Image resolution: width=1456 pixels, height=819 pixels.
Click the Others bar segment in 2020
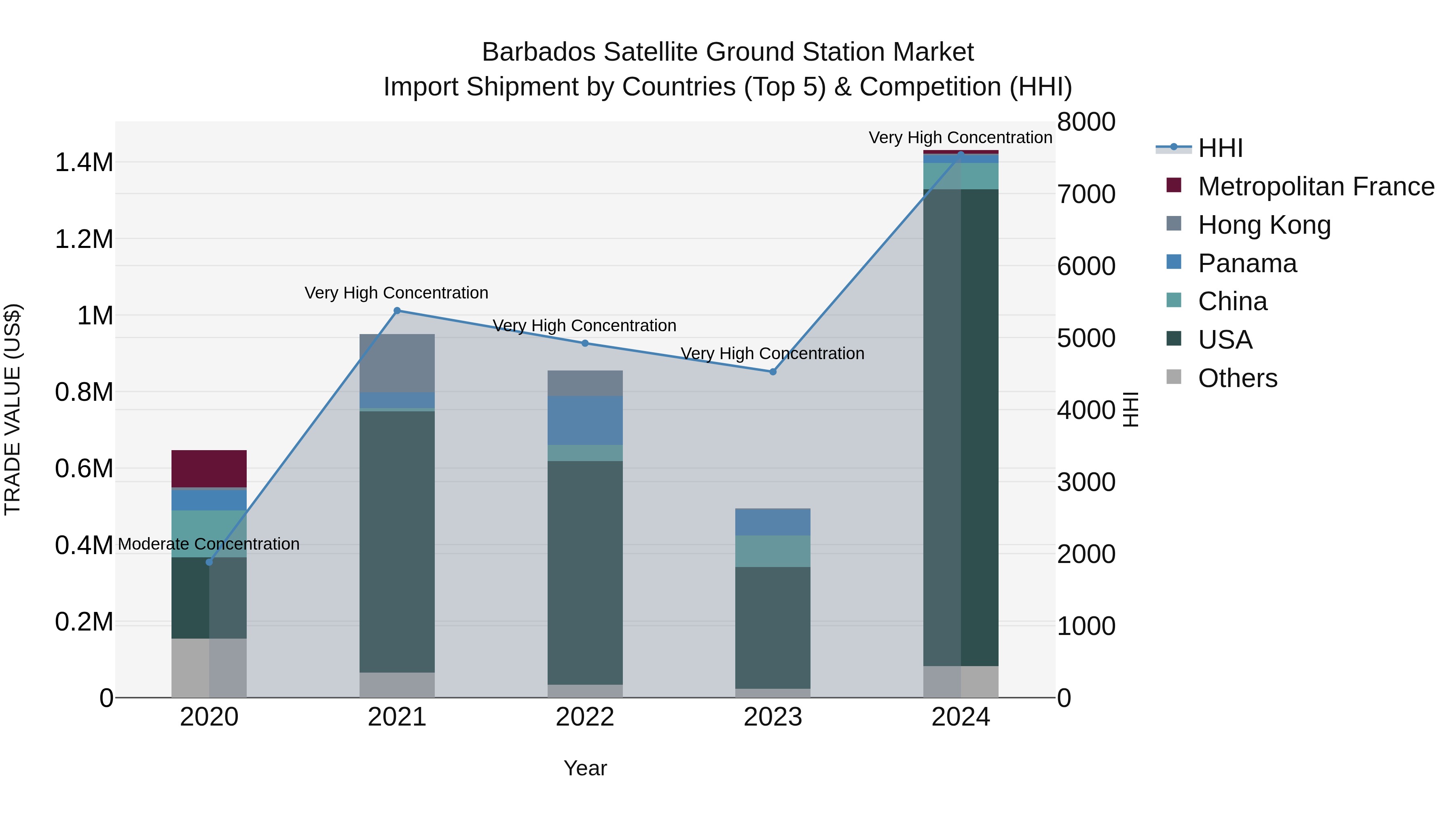(209, 668)
